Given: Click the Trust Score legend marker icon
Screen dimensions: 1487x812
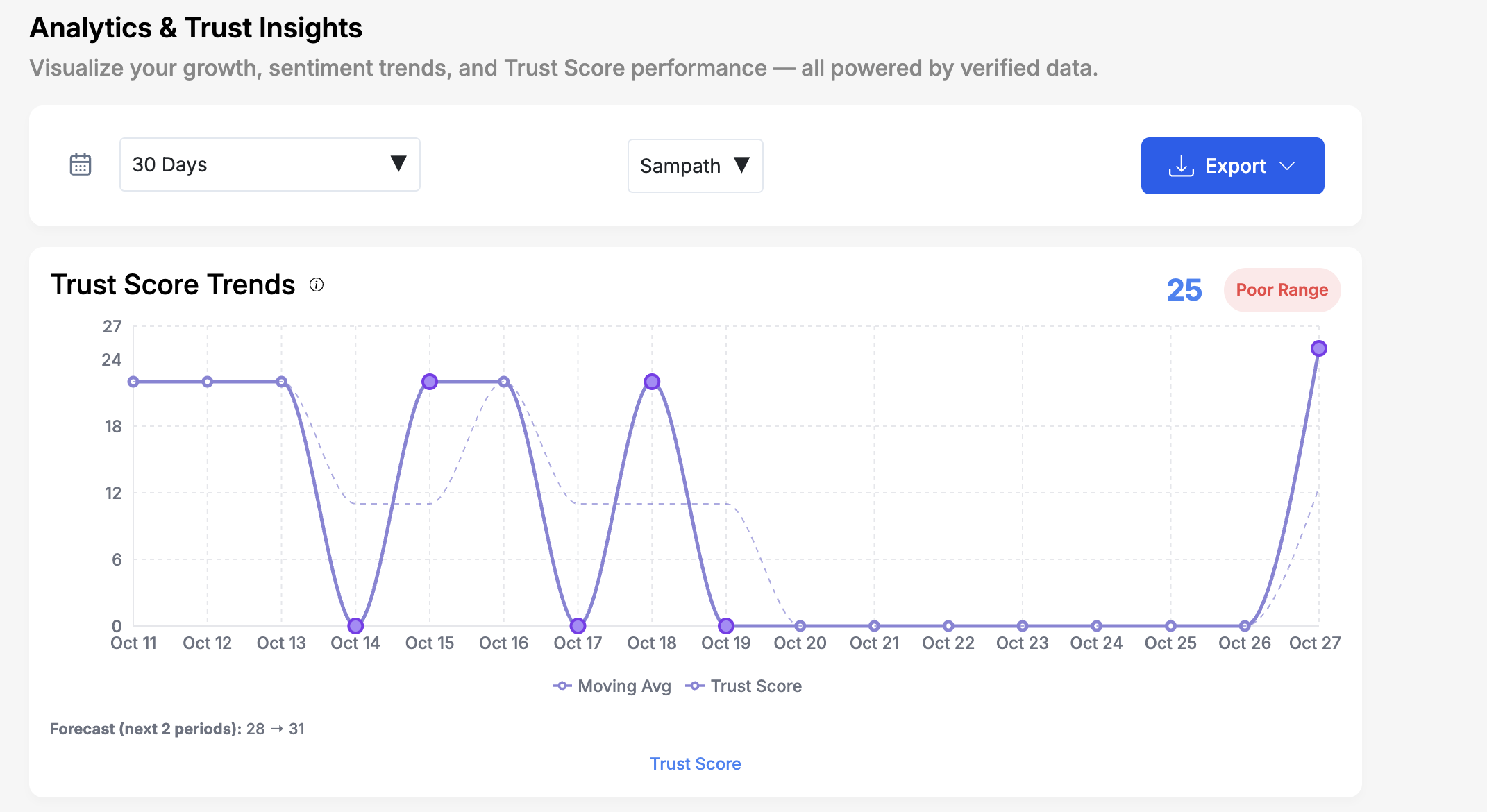Looking at the screenshot, I should [695, 686].
